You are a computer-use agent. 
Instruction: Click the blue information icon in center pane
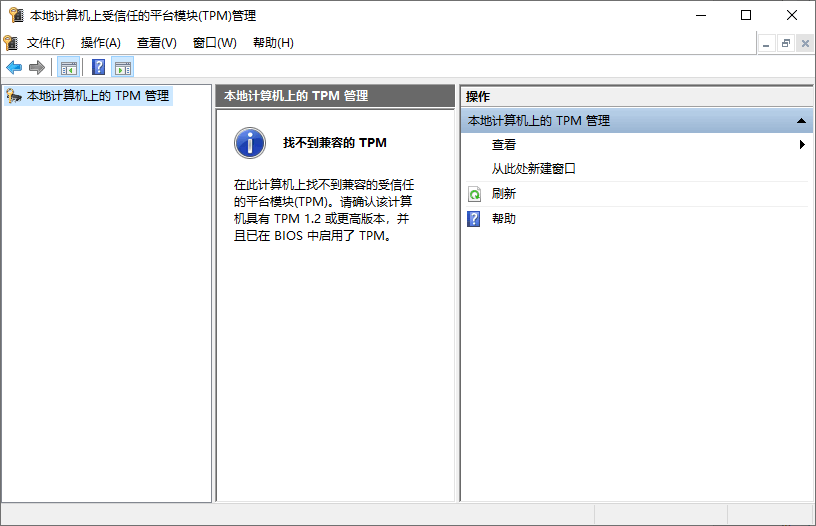pyautogui.click(x=250, y=143)
